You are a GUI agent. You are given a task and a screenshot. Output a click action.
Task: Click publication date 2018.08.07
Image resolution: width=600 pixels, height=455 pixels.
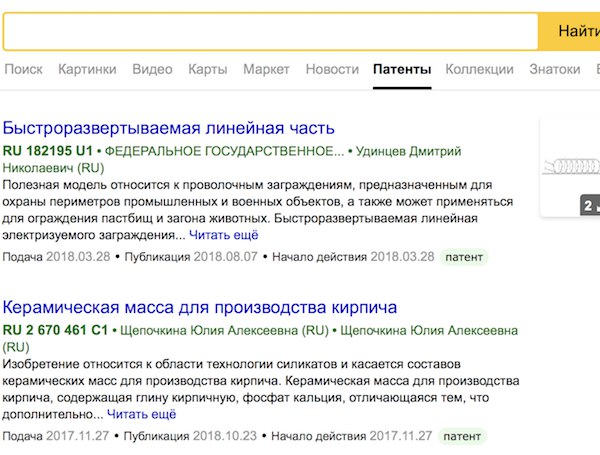click(x=225, y=257)
